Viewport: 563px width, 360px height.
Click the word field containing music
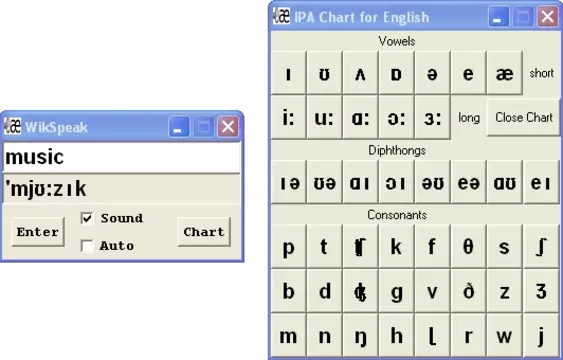(x=122, y=157)
